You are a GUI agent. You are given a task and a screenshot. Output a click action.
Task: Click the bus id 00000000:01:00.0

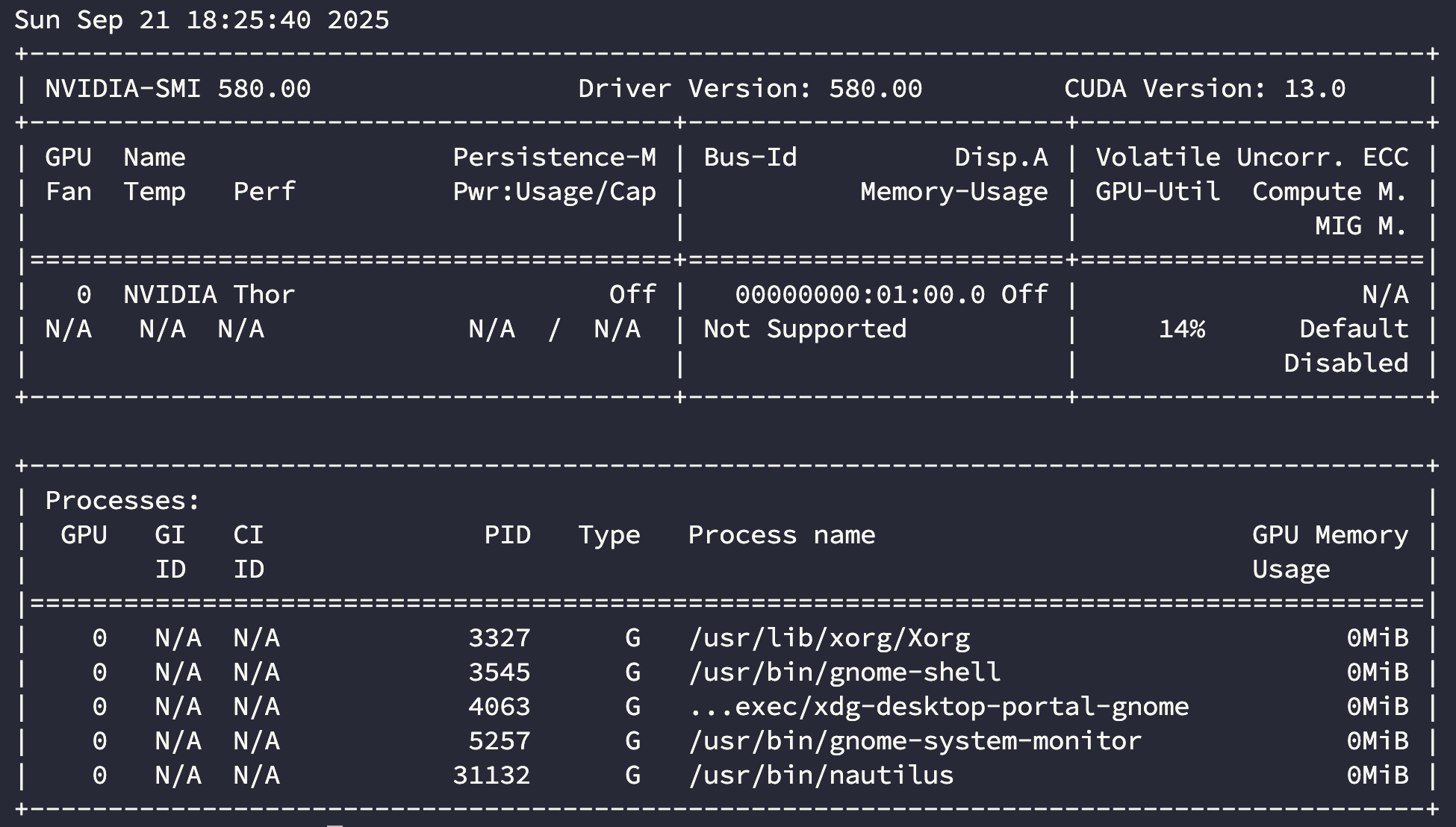point(860,295)
